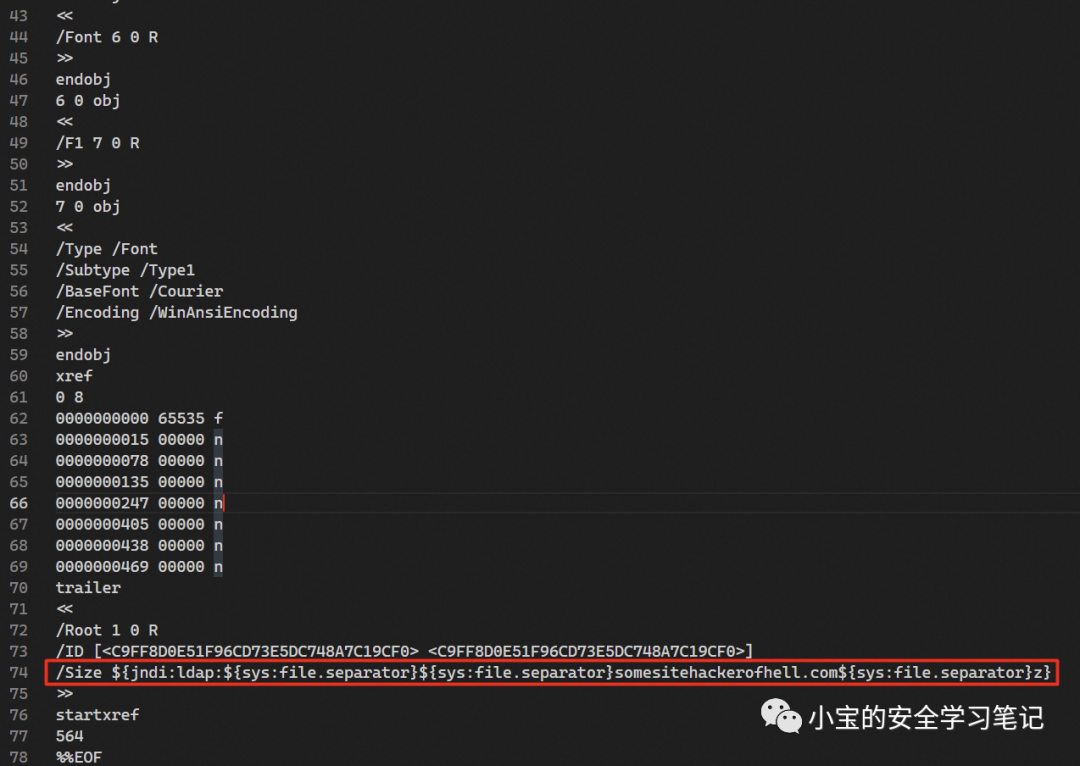Click the "/F1 7 0 R" line

(98, 143)
